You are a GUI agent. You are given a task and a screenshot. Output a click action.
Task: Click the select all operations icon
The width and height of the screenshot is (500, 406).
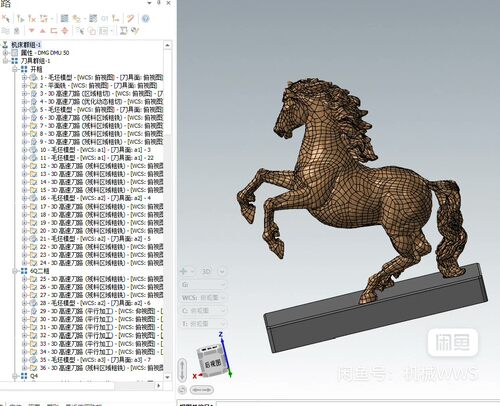click(5, 18)
